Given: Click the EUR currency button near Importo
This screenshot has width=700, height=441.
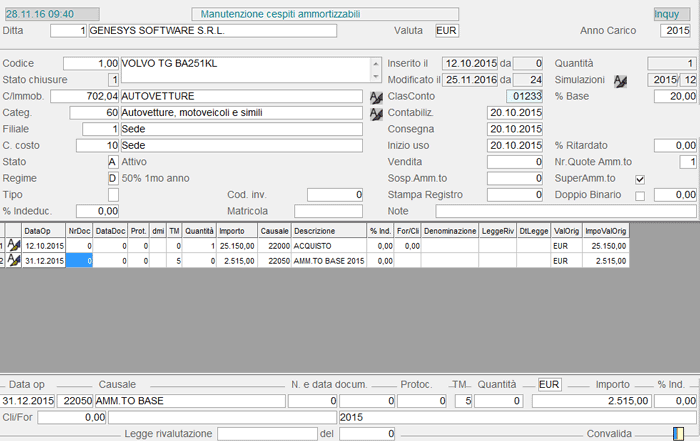Looking at the screenshot, I should pos(549,384).
